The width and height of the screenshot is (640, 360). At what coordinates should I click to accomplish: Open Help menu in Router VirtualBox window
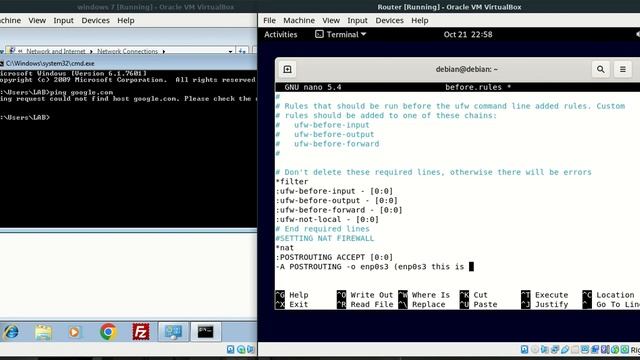point(420,20)
